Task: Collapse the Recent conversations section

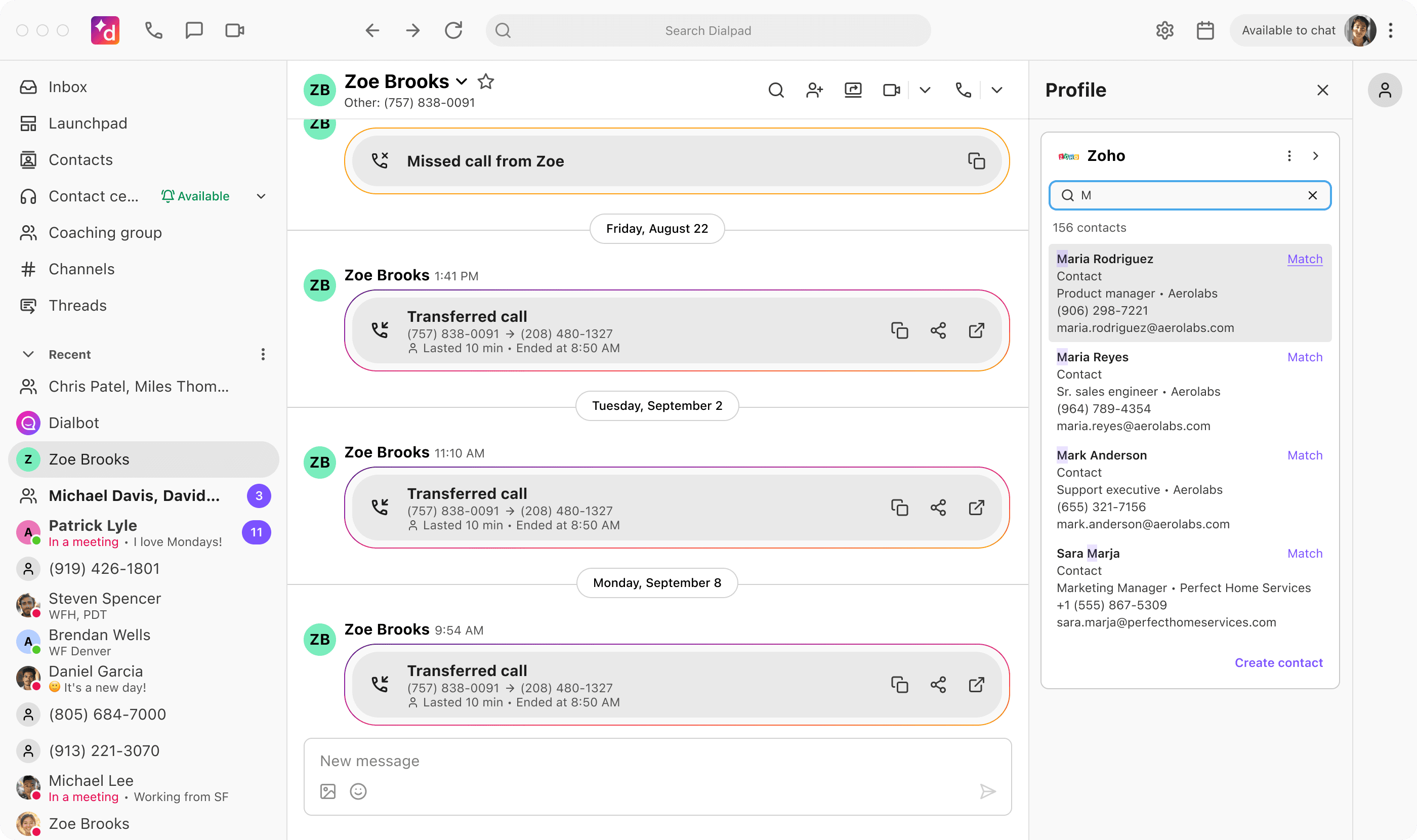Action: point(28,354)
